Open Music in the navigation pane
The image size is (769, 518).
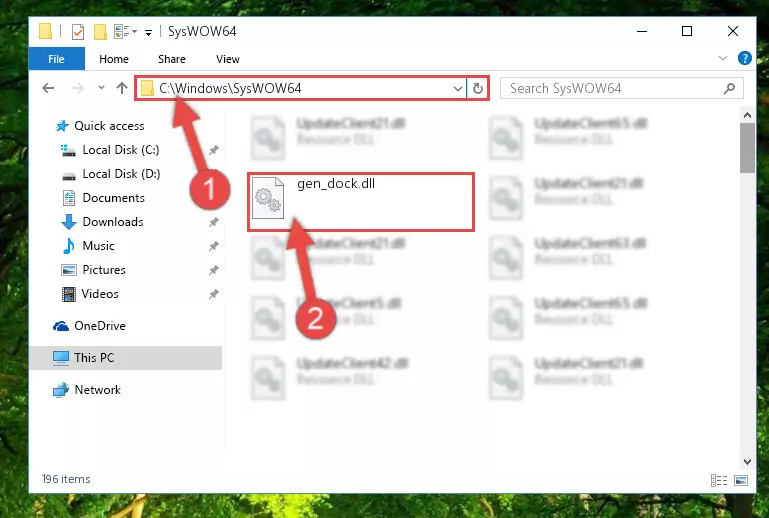98,246
